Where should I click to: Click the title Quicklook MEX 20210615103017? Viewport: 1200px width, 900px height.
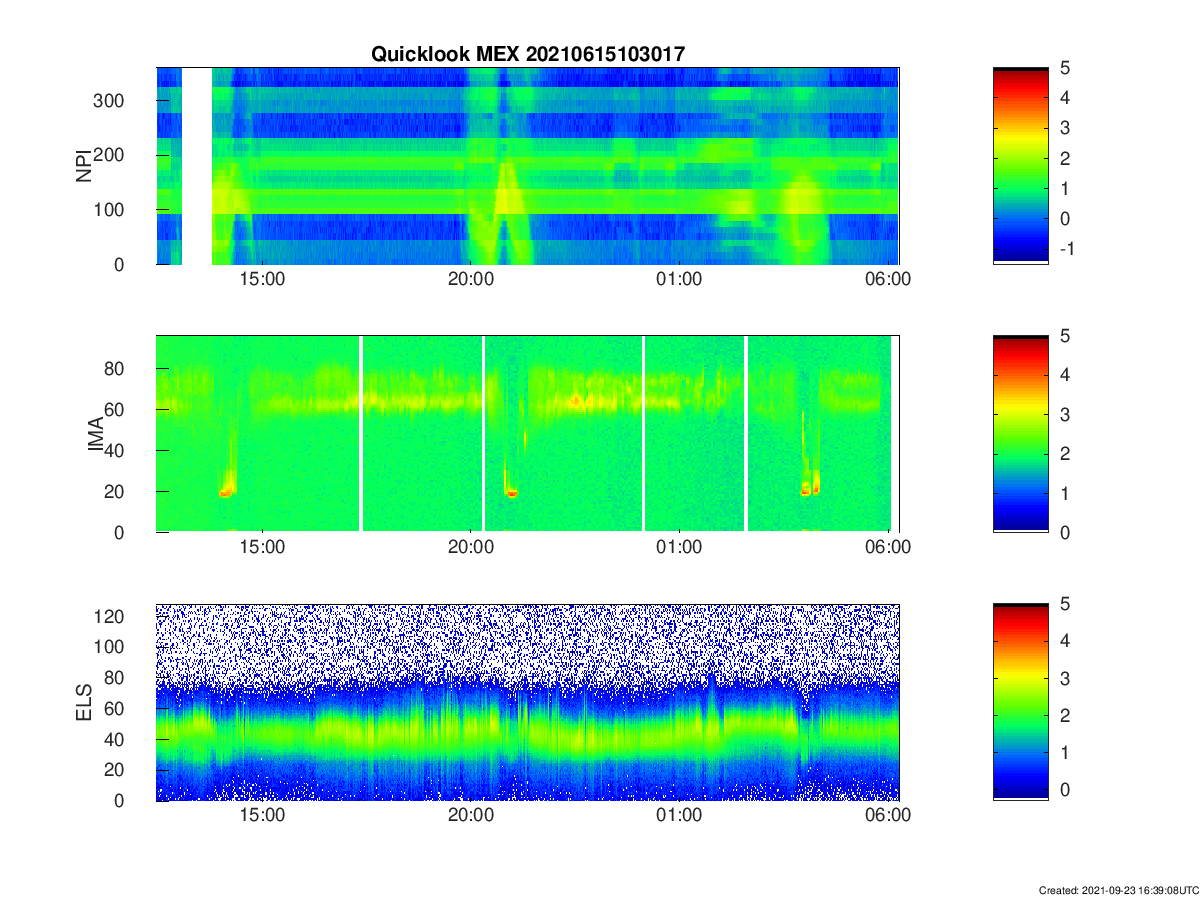[528, 55]
